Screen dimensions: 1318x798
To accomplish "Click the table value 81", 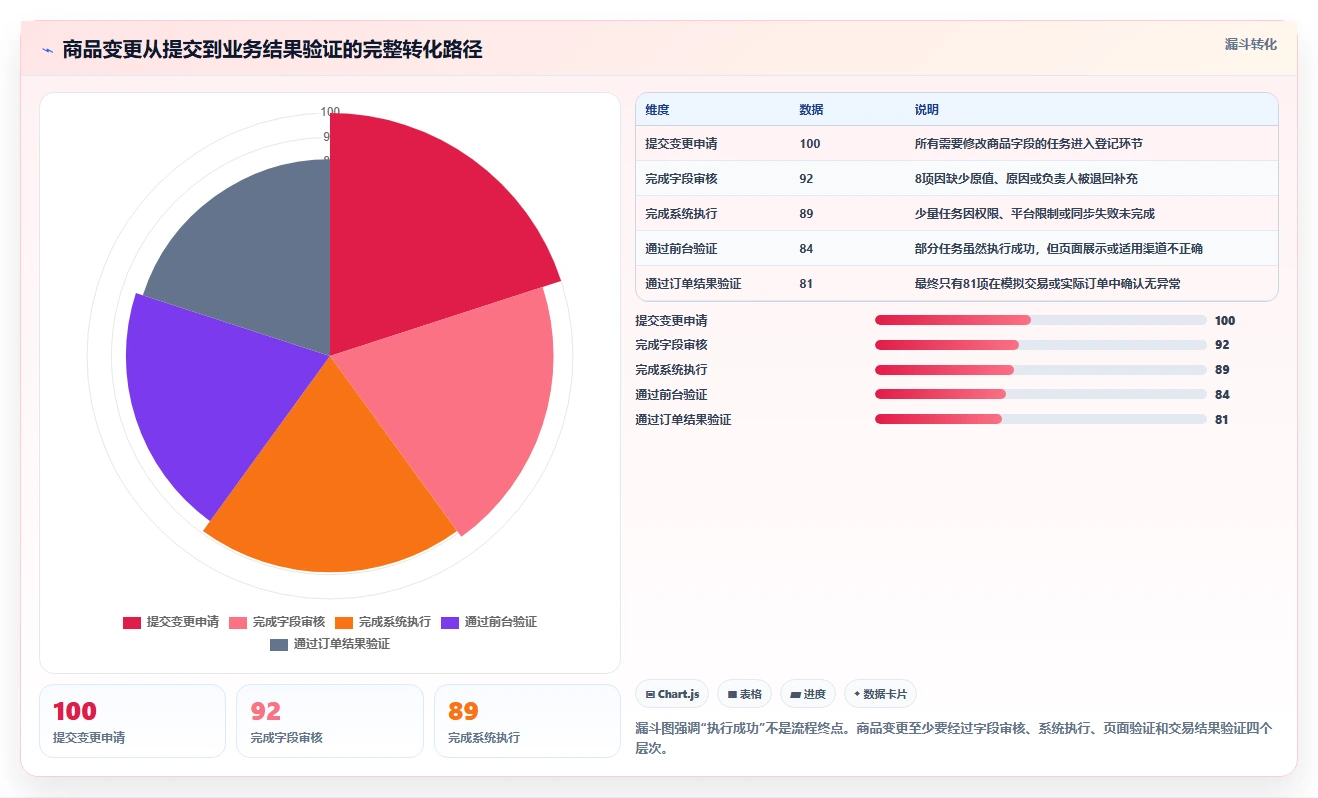I will (x=806, y=284).
